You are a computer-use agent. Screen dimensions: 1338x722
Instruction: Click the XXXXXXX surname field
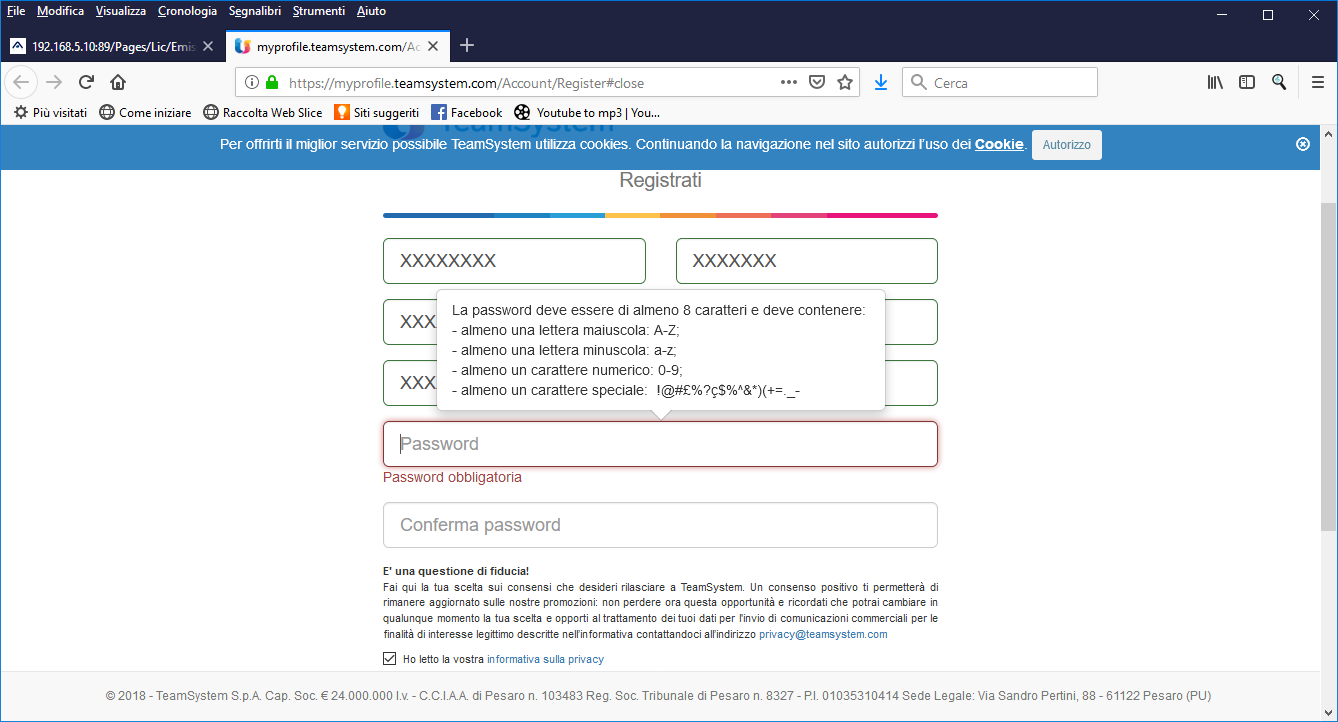click(x=807, y=261)
